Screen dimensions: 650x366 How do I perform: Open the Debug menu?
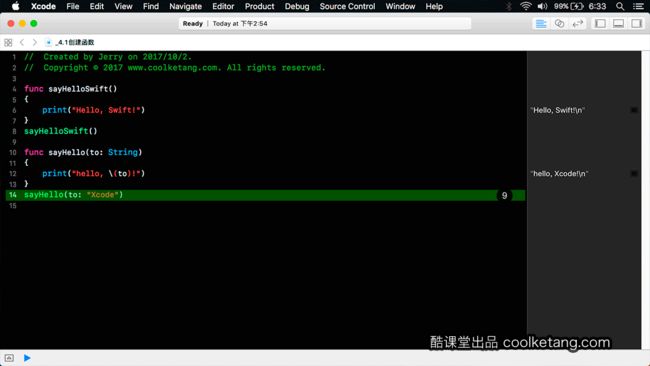[x=297, y=6]
